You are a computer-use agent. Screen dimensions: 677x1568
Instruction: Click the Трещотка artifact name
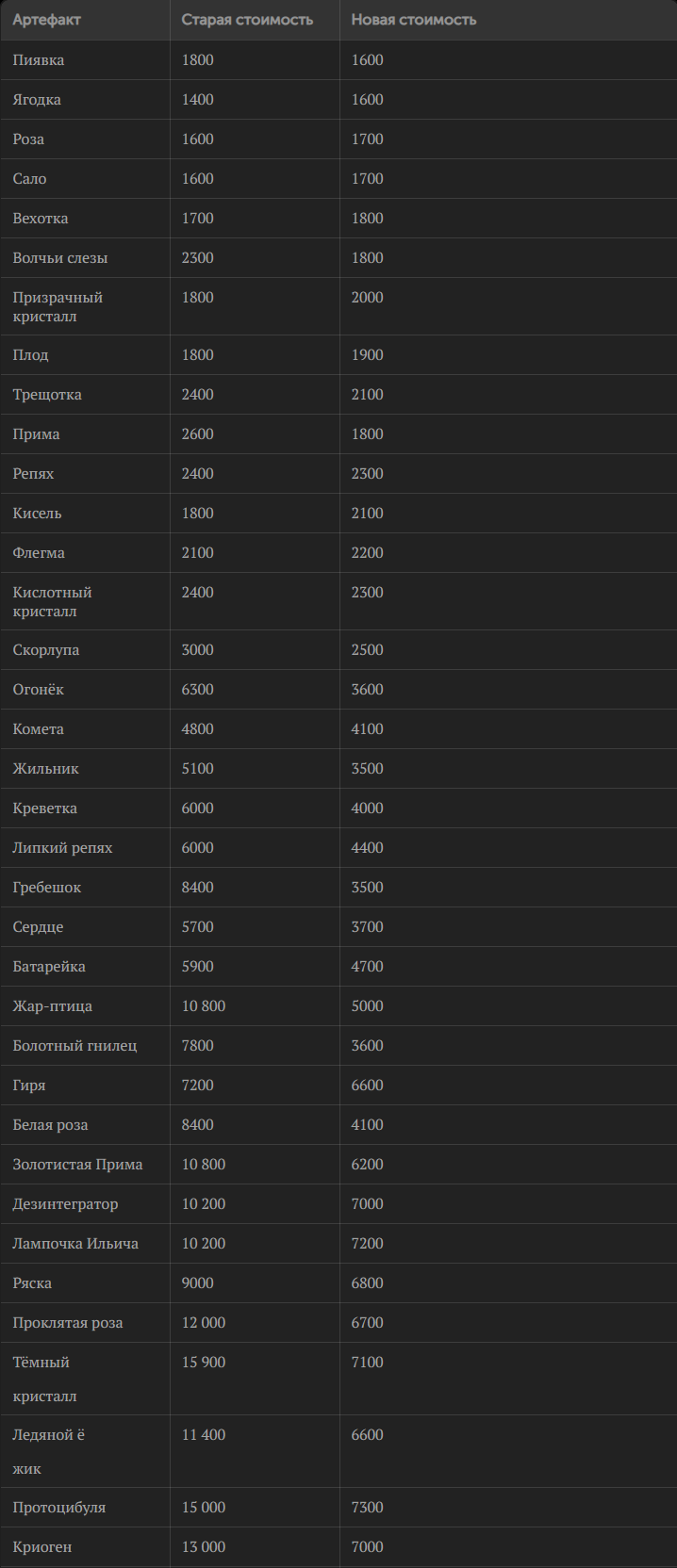(x=47, y=395)
